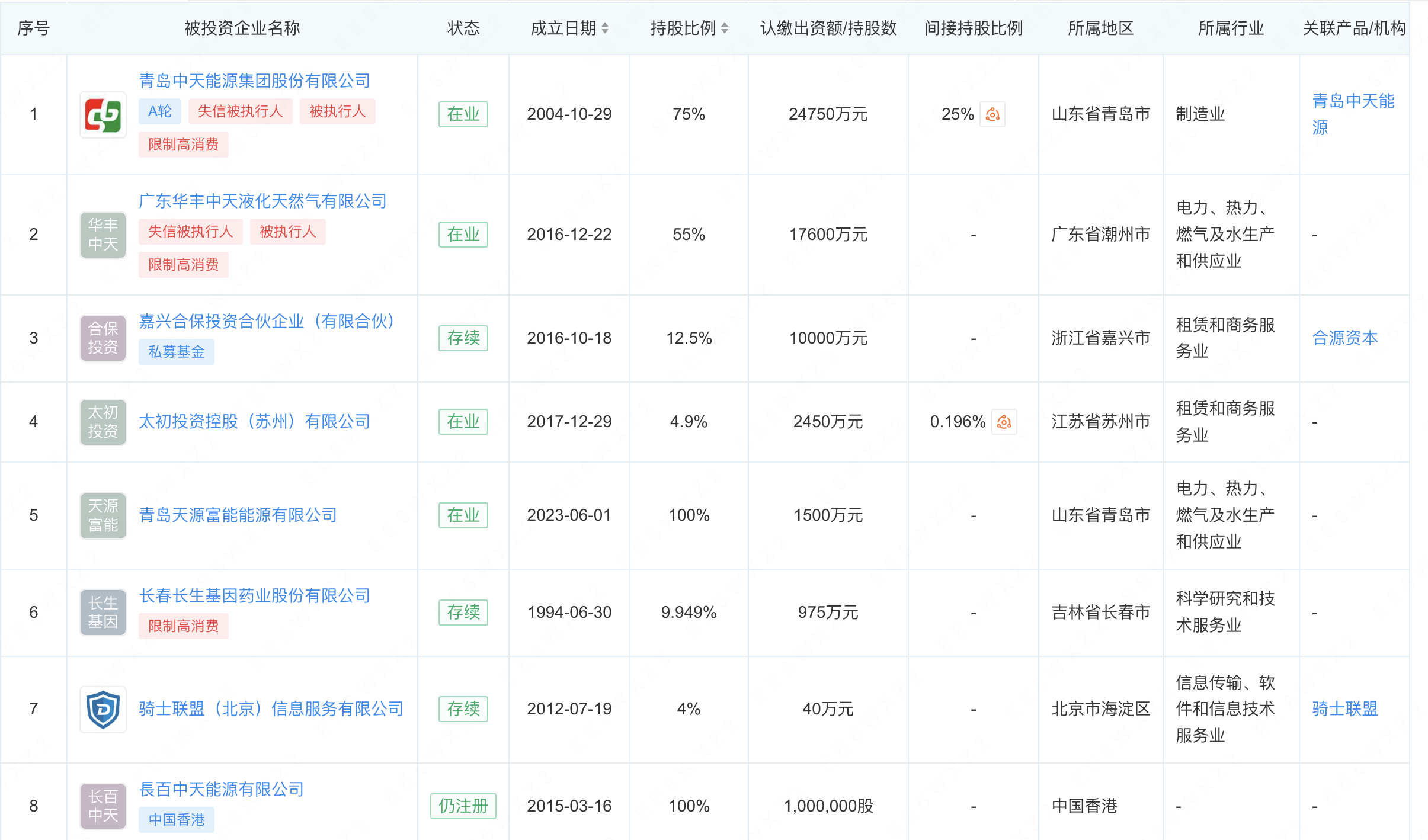Click the 长生基因 company logo thumbnail
1428x840 pixels.
coord(103,612)
